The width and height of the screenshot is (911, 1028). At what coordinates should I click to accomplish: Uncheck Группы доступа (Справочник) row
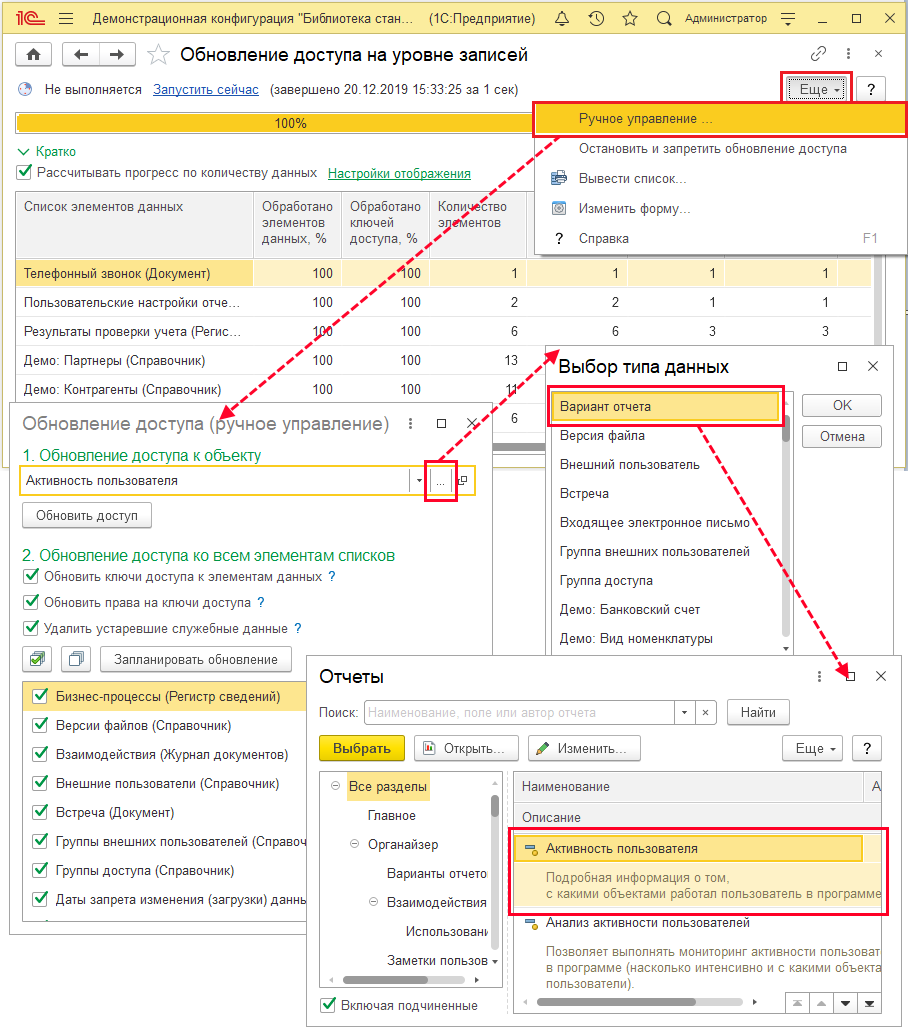coord(40,870)
